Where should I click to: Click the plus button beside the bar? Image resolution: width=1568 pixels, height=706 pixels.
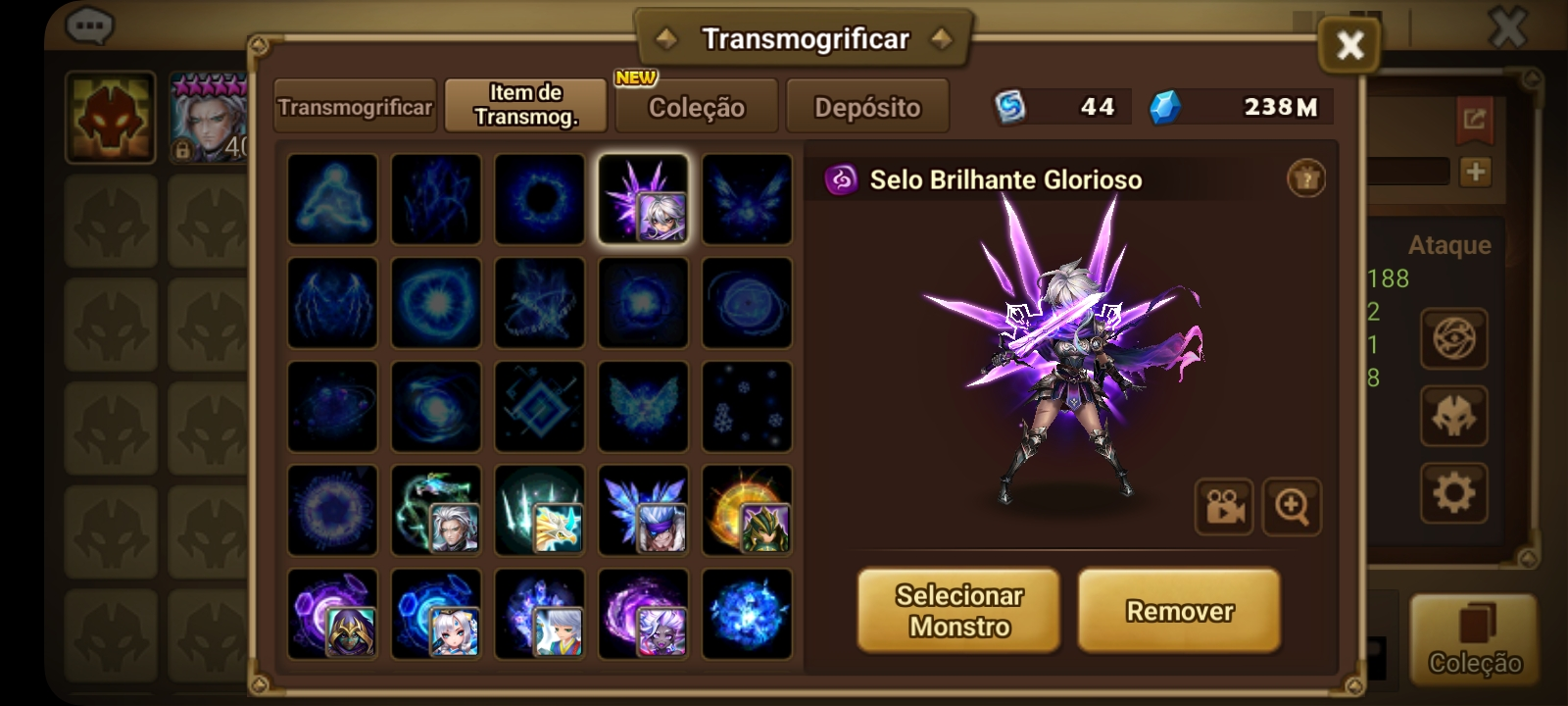1475,173
